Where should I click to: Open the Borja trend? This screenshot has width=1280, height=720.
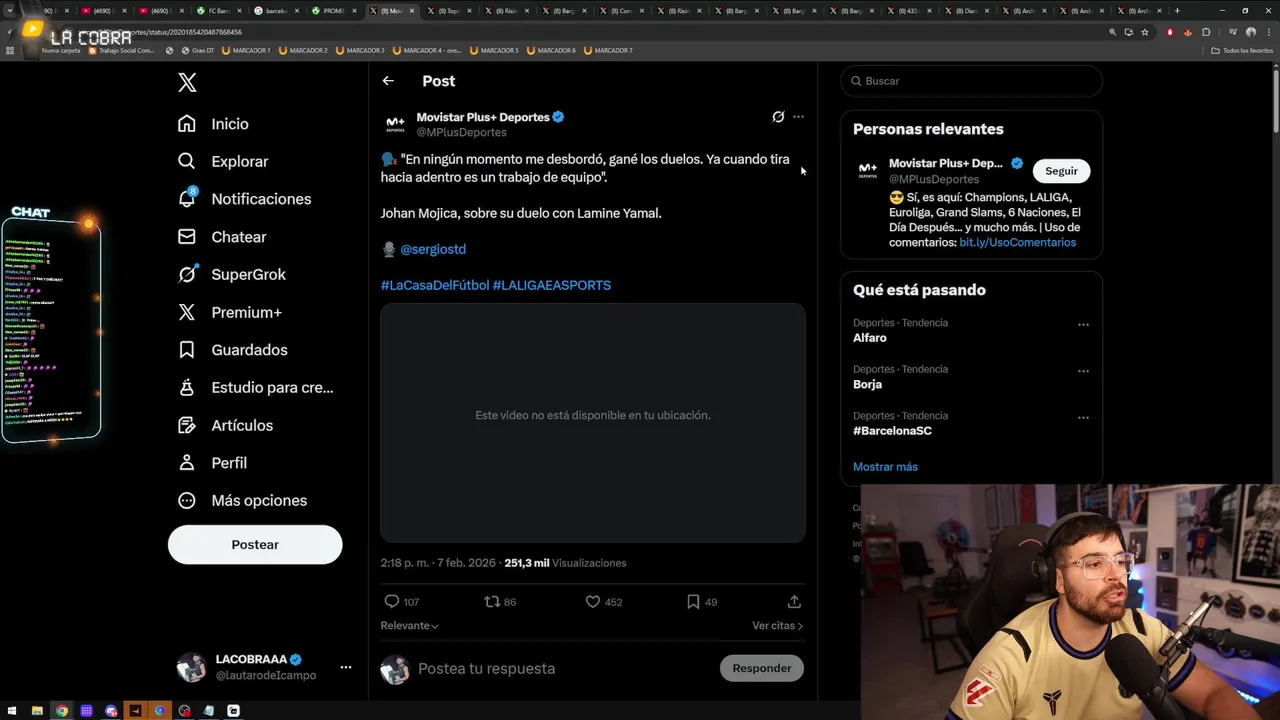click(867, 384)
